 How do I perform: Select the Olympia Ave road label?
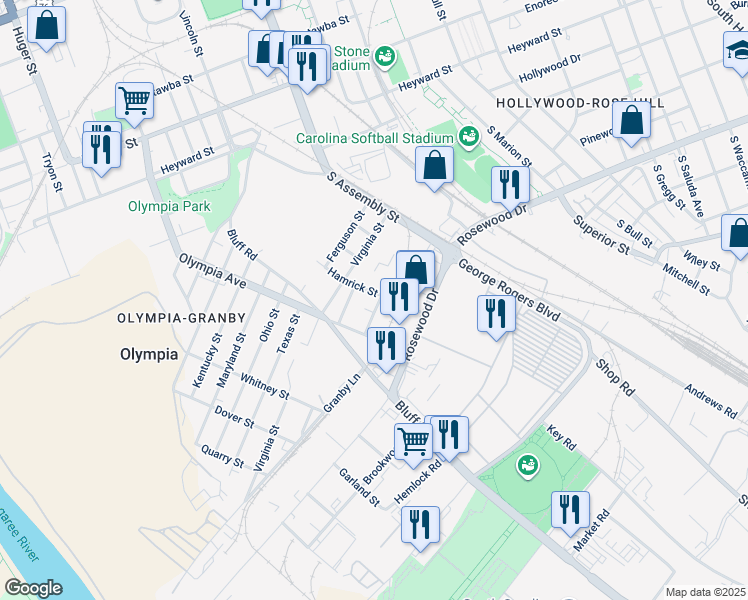[212, 270]
